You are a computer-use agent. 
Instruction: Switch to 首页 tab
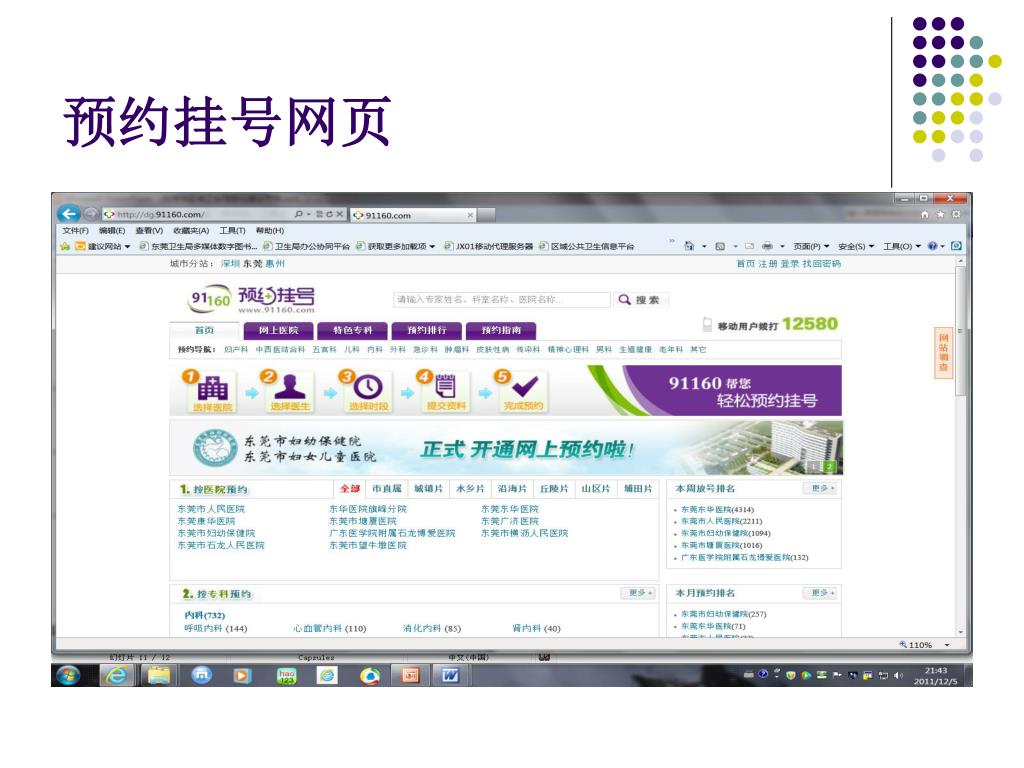click(x=204, y=330)
